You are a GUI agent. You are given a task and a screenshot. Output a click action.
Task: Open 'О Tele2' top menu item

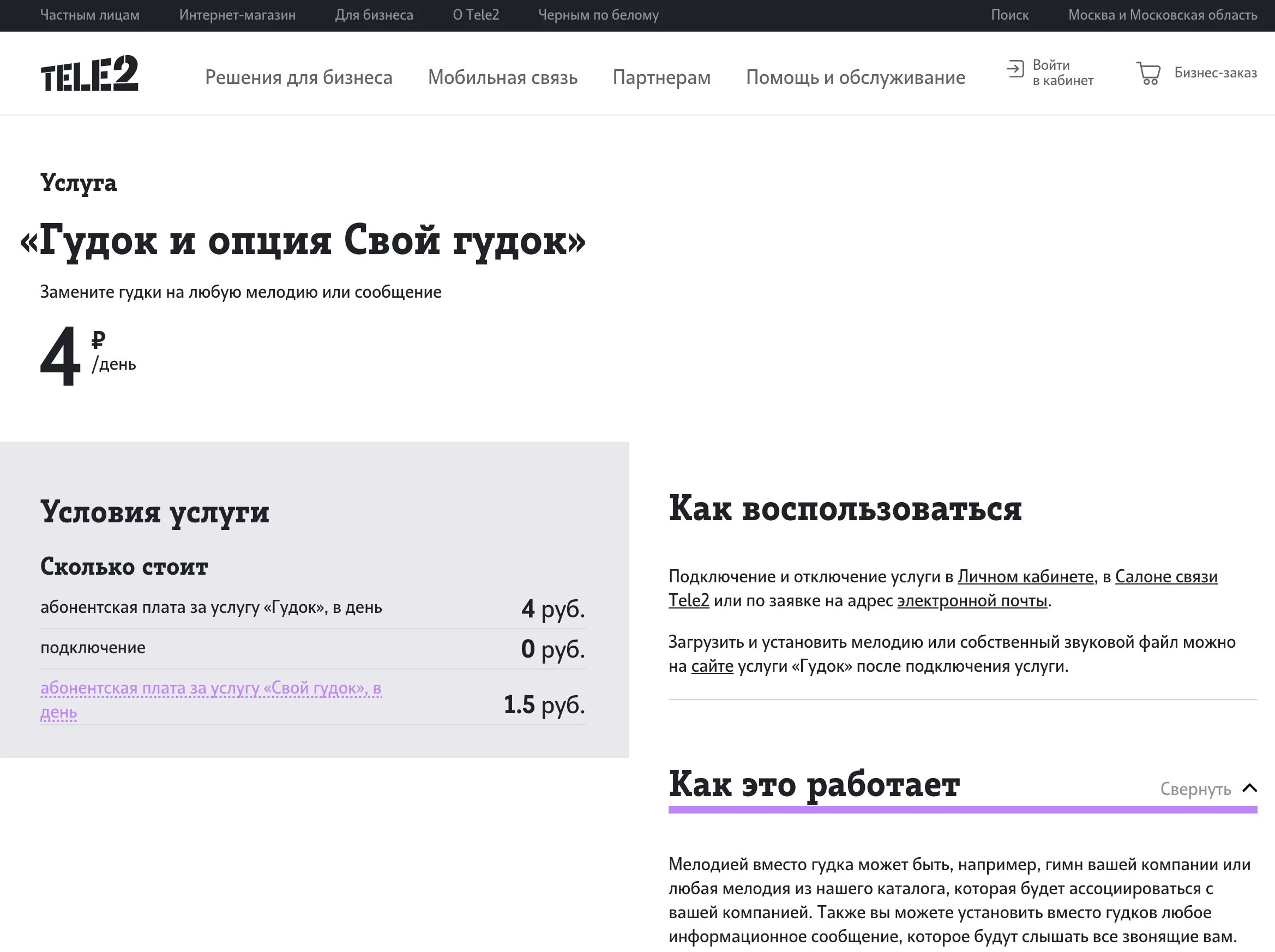click(476, 15)
